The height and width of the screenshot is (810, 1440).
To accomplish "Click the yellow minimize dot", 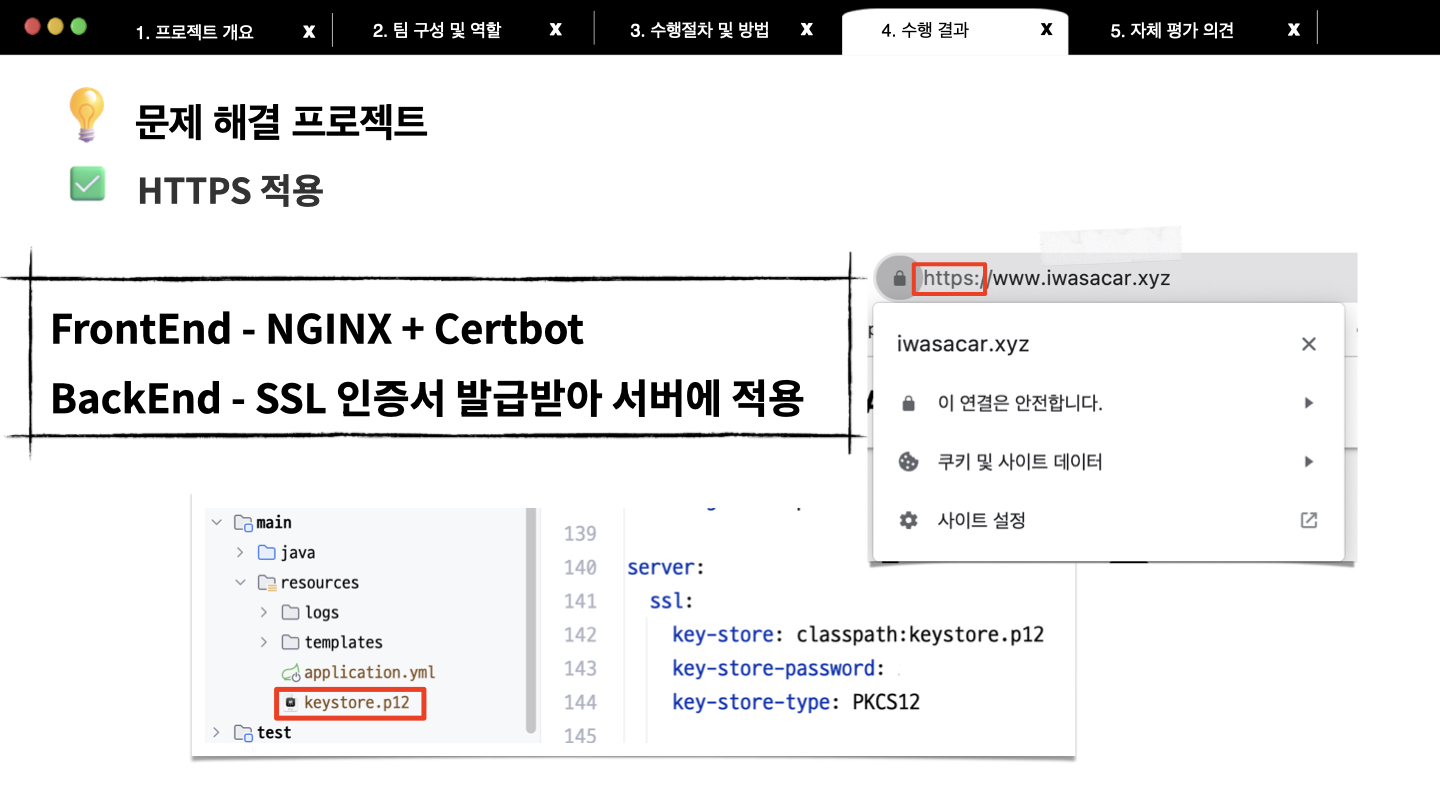I will (55, 27).
